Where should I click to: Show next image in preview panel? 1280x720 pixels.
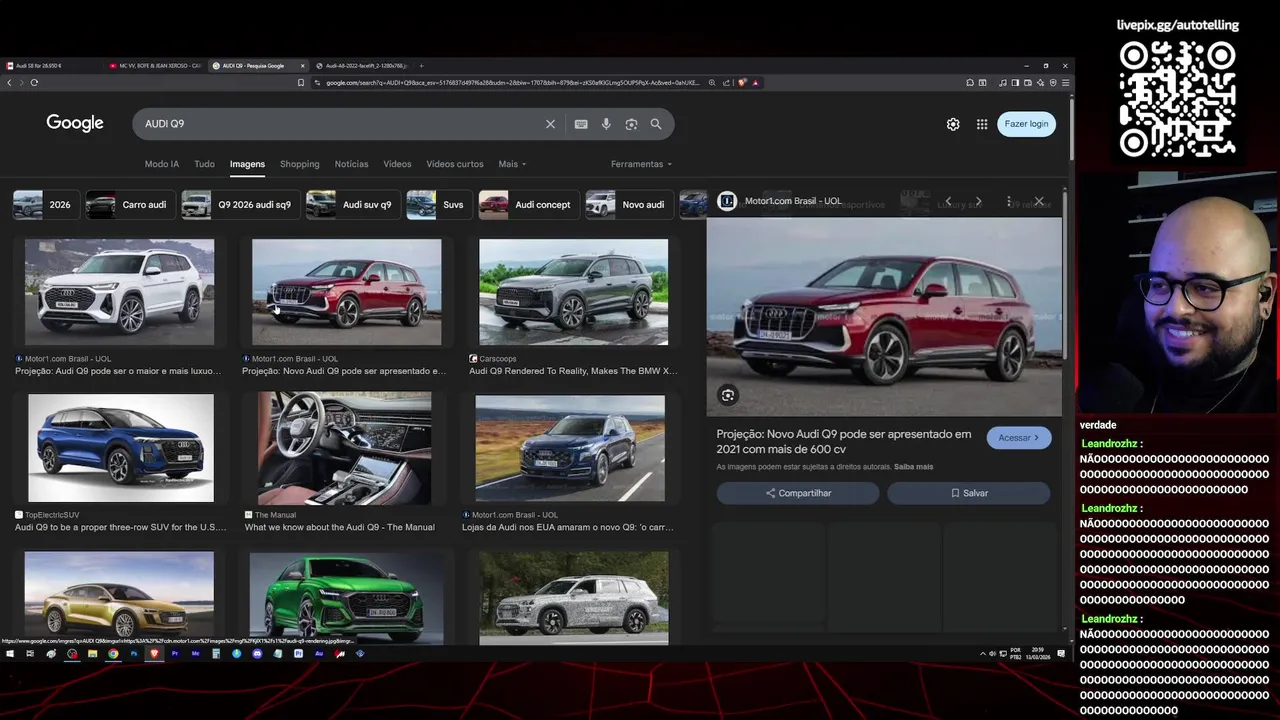978,202
